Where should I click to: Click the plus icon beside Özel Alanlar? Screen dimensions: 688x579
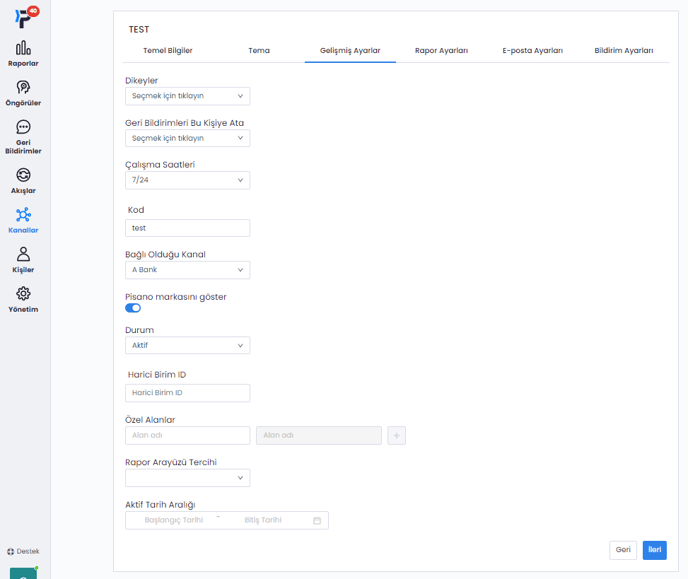396,435
